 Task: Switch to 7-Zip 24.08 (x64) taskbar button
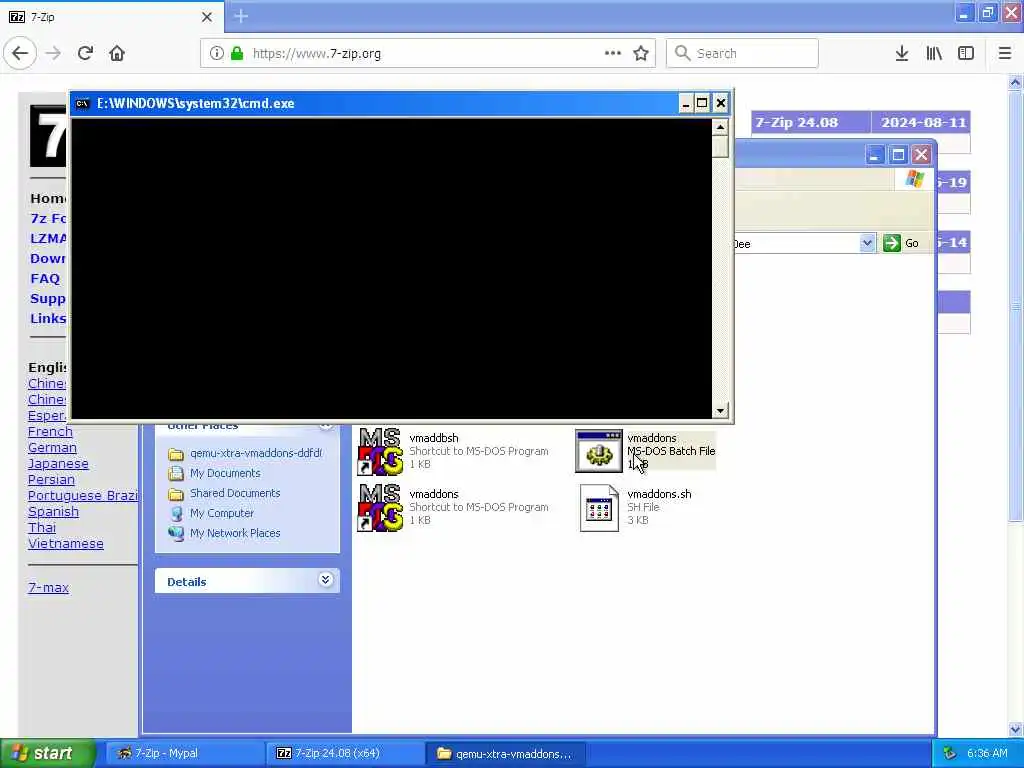pos(345,754)
